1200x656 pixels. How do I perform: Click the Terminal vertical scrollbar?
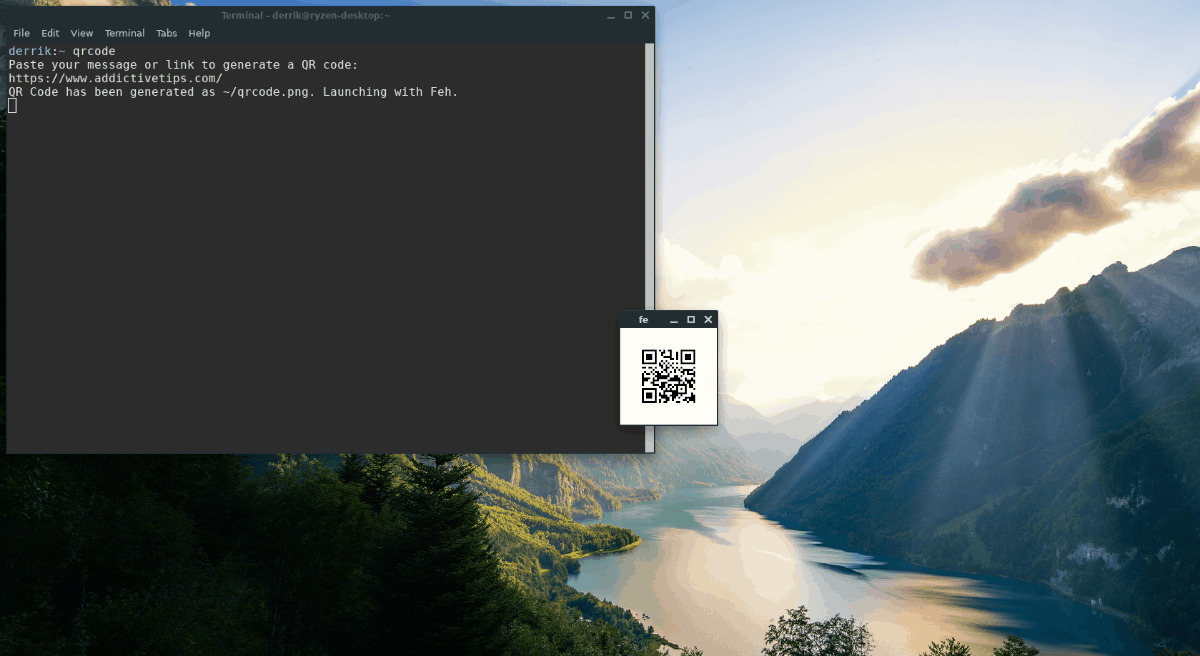650,247
